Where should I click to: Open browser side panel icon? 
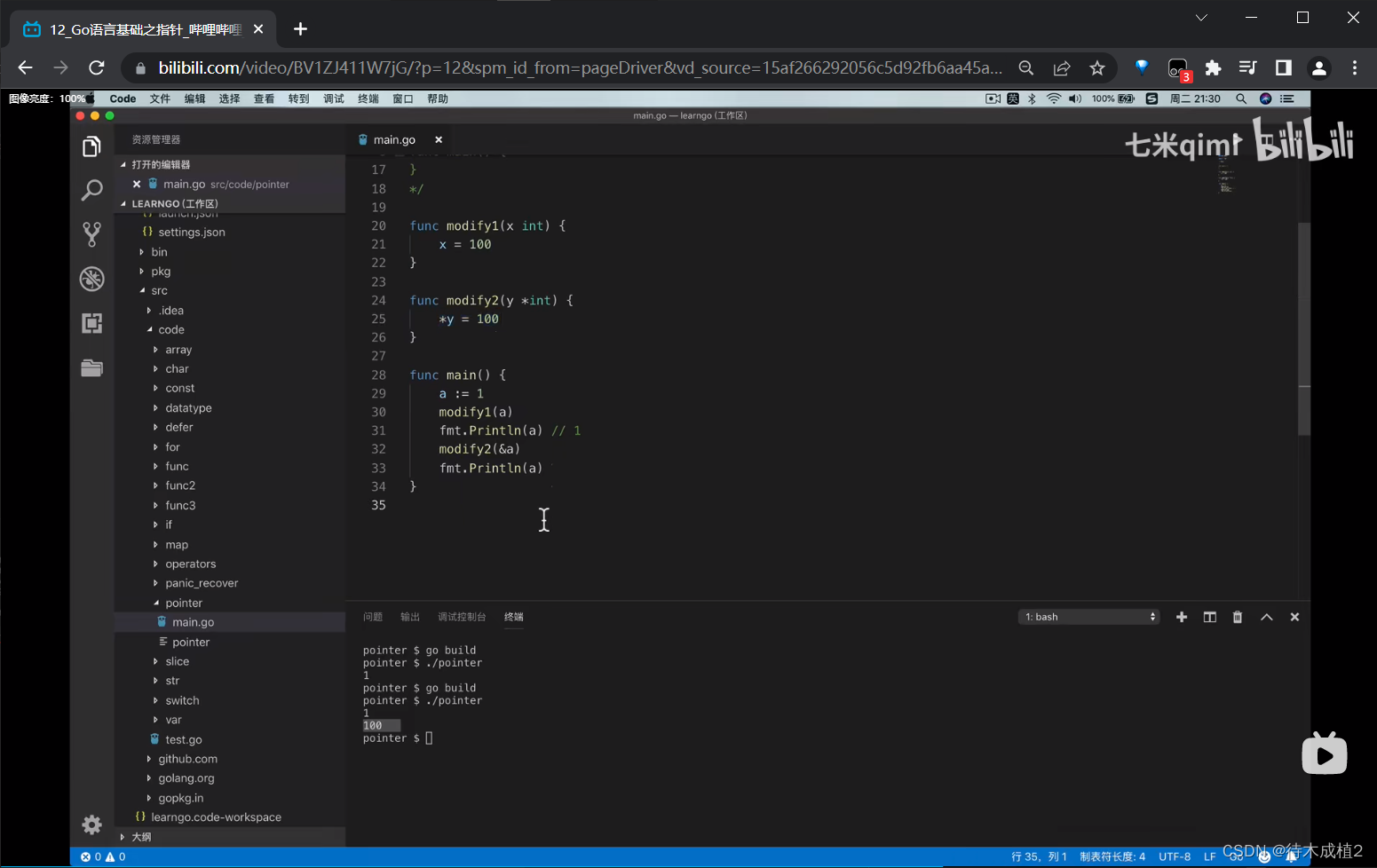[x=1284, y=67]
